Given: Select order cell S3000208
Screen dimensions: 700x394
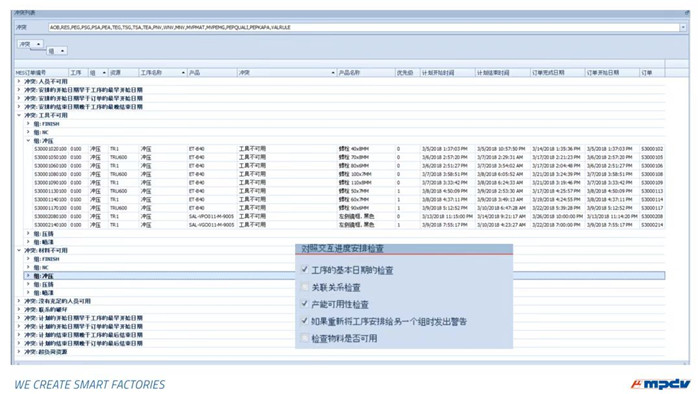Looking at the screenshot, I should (x=652, y=216).
